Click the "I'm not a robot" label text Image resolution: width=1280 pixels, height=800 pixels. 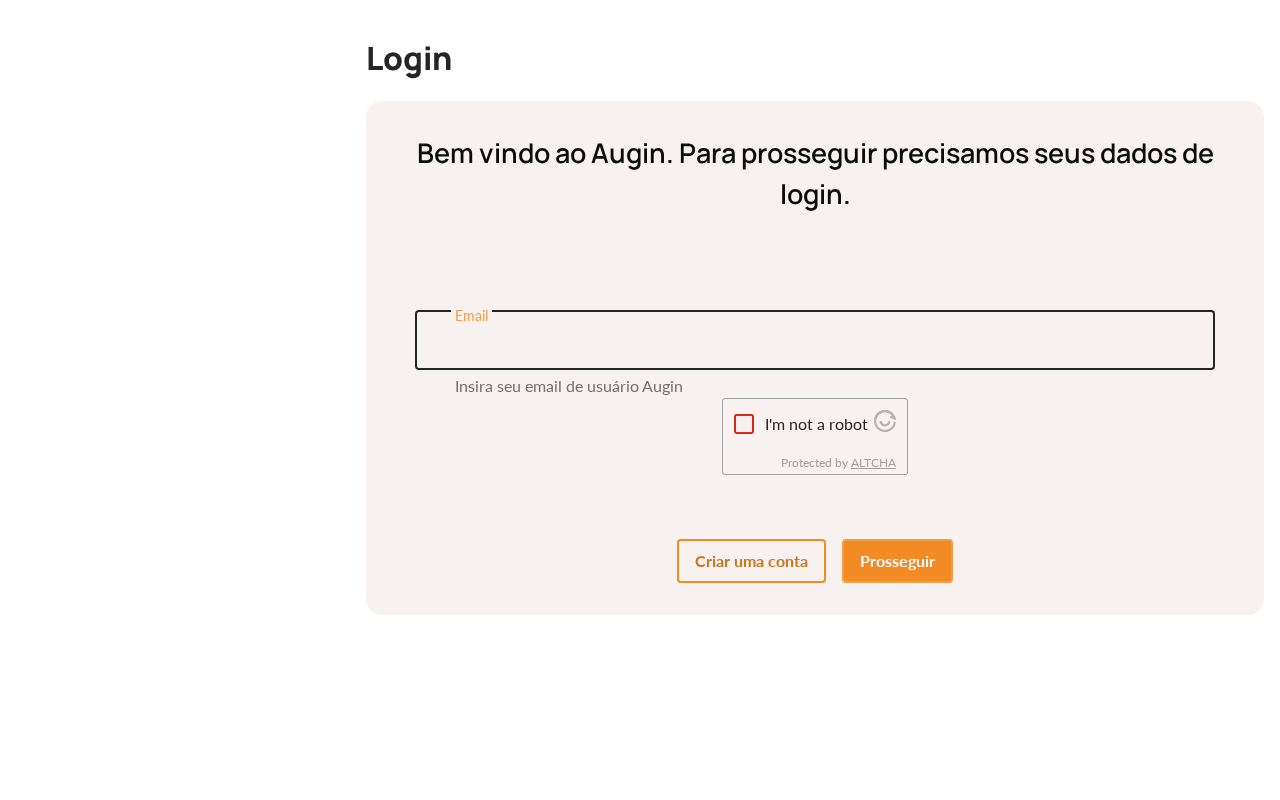point(816,424)
